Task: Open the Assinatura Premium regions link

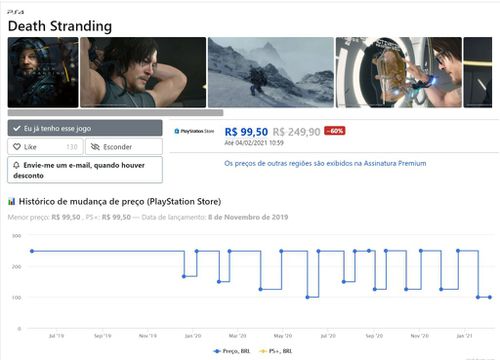Action: 325,163
